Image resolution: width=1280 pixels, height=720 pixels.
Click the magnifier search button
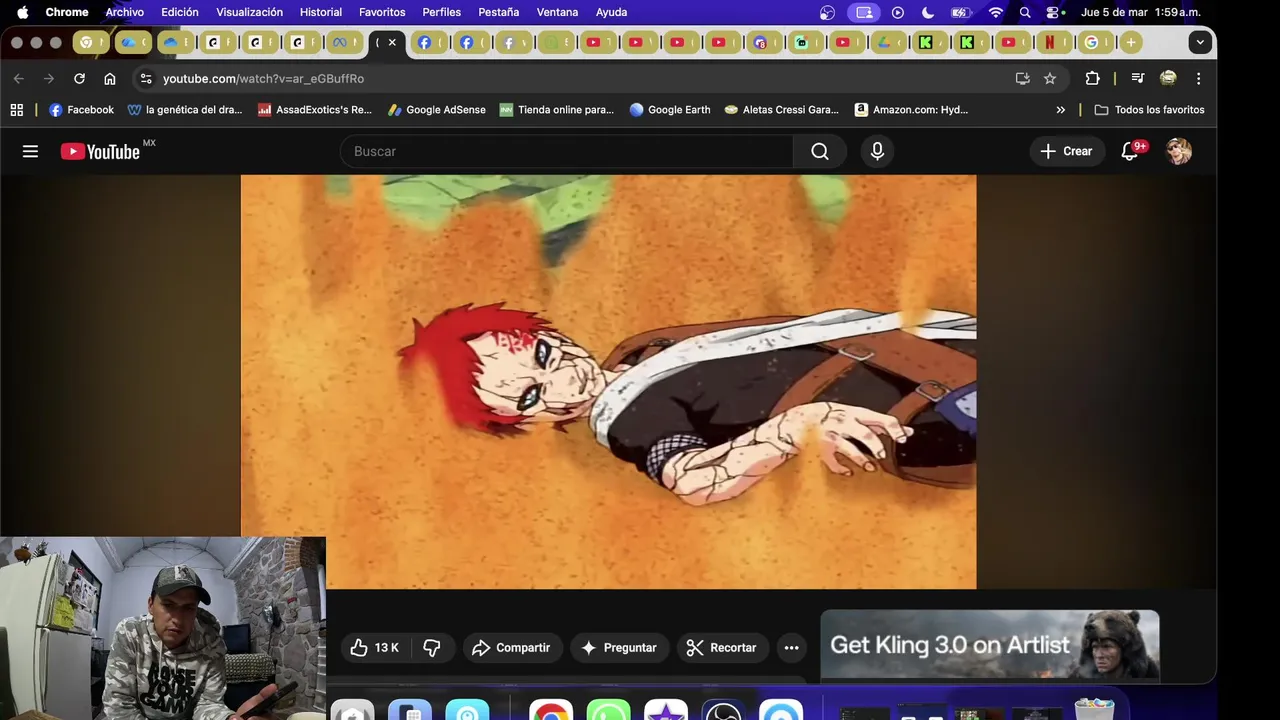point(820,151)
